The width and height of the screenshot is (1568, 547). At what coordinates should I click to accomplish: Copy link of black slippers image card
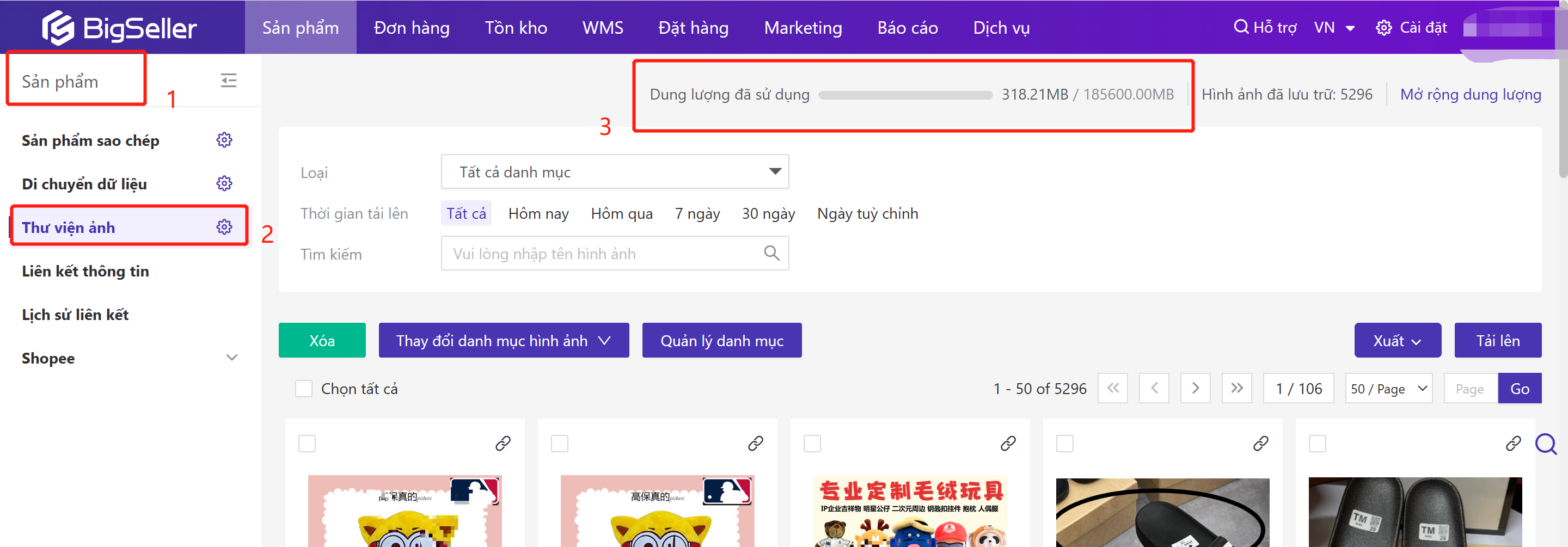(x=1513, y=443)
